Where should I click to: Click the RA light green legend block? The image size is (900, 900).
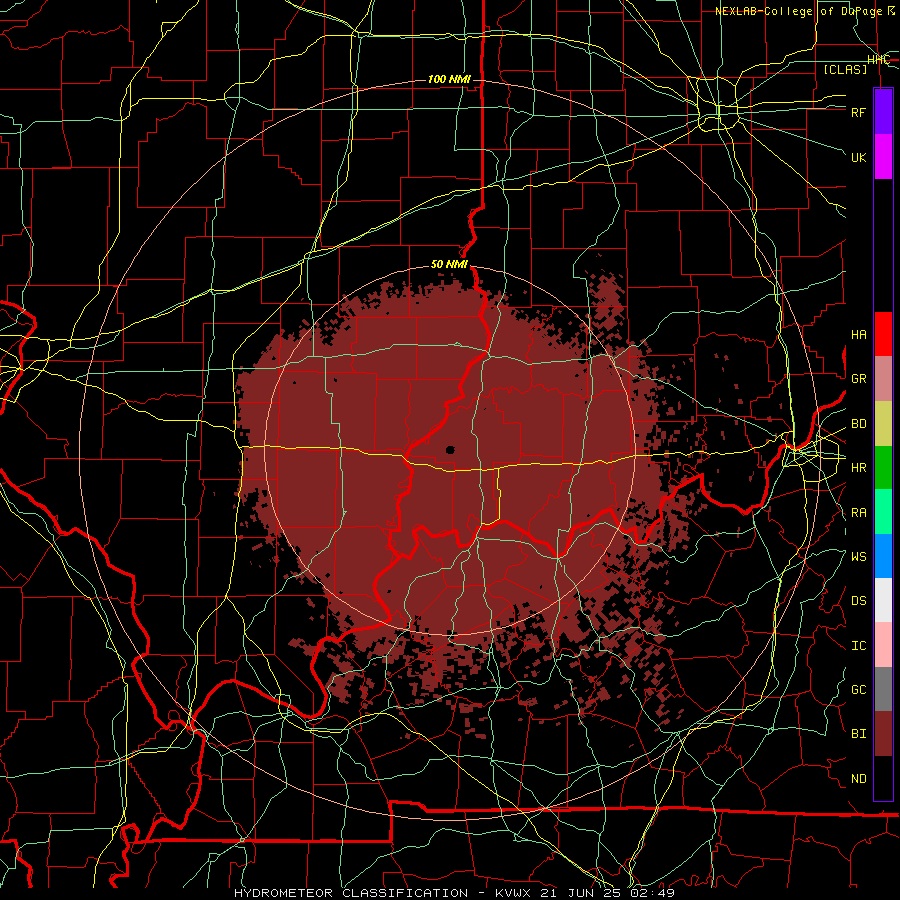click(883, 512)
